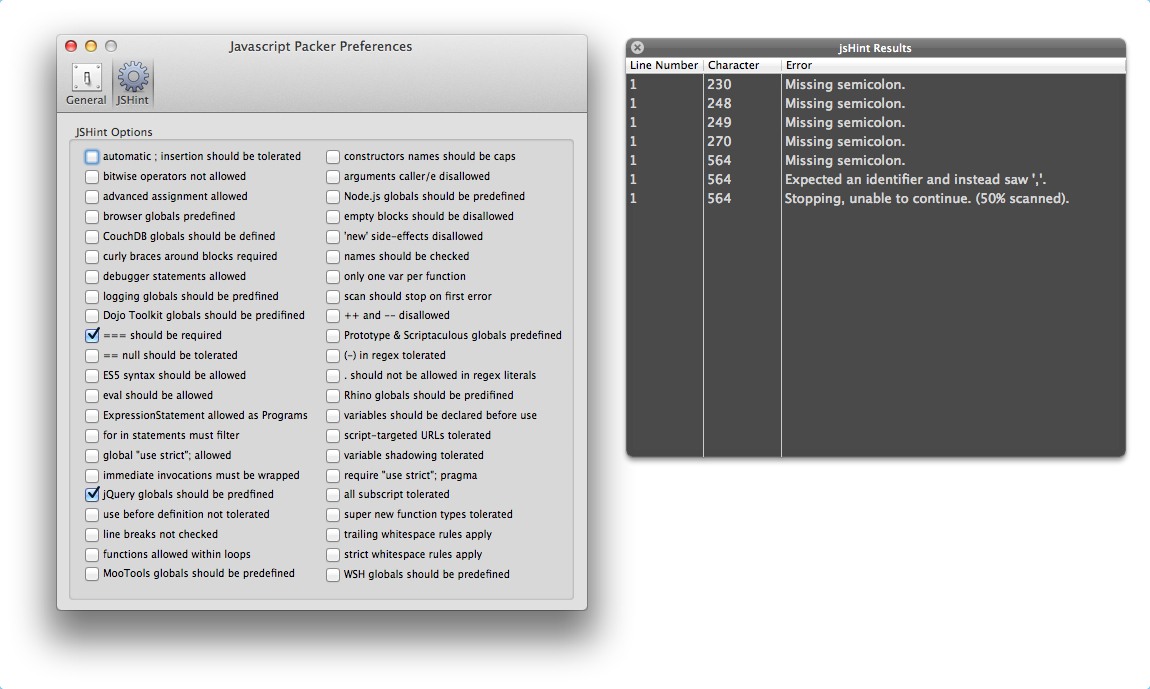Select the error row at character 230

tap(876, 84)
